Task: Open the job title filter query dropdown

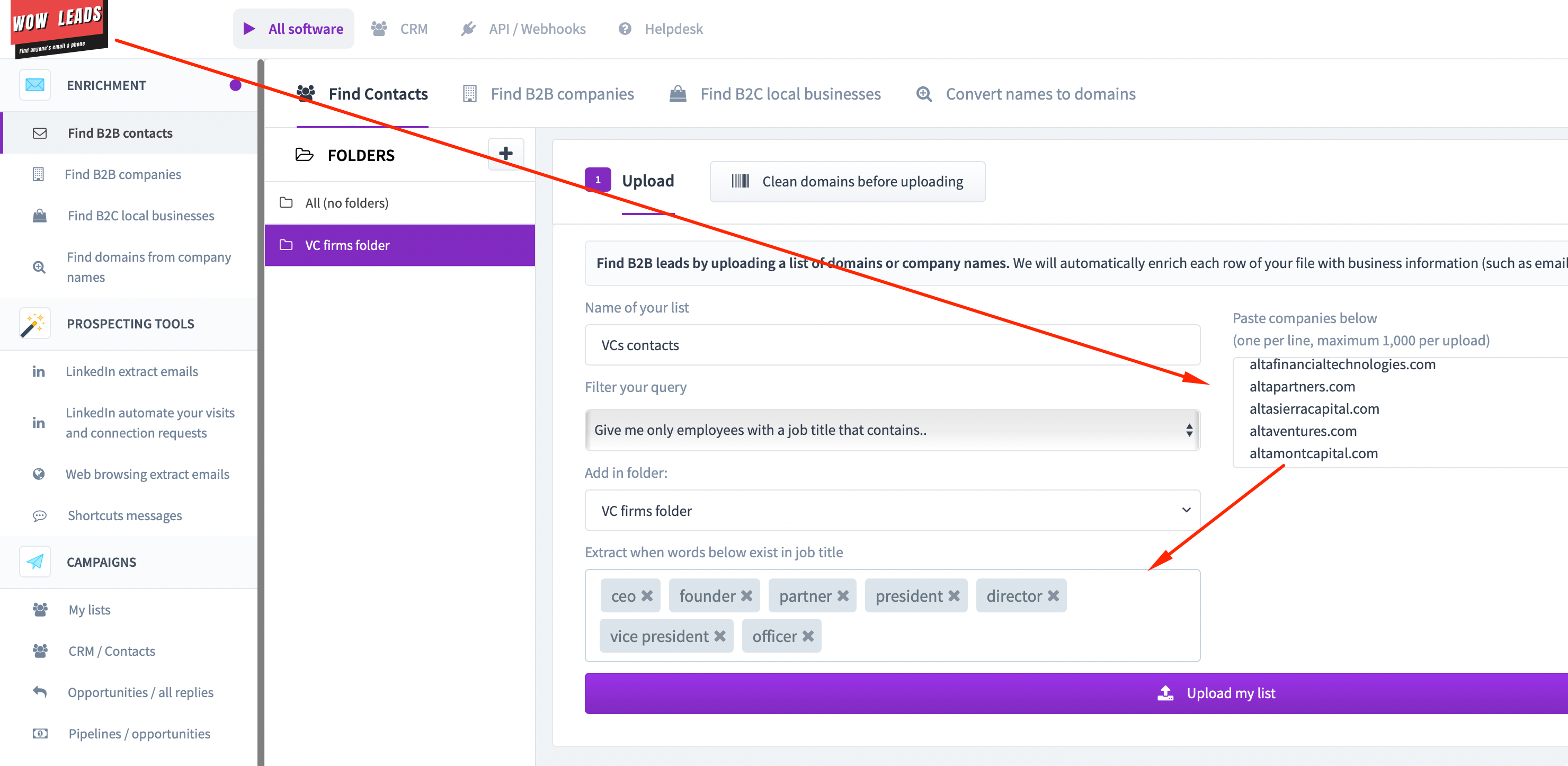Action: 892,430
